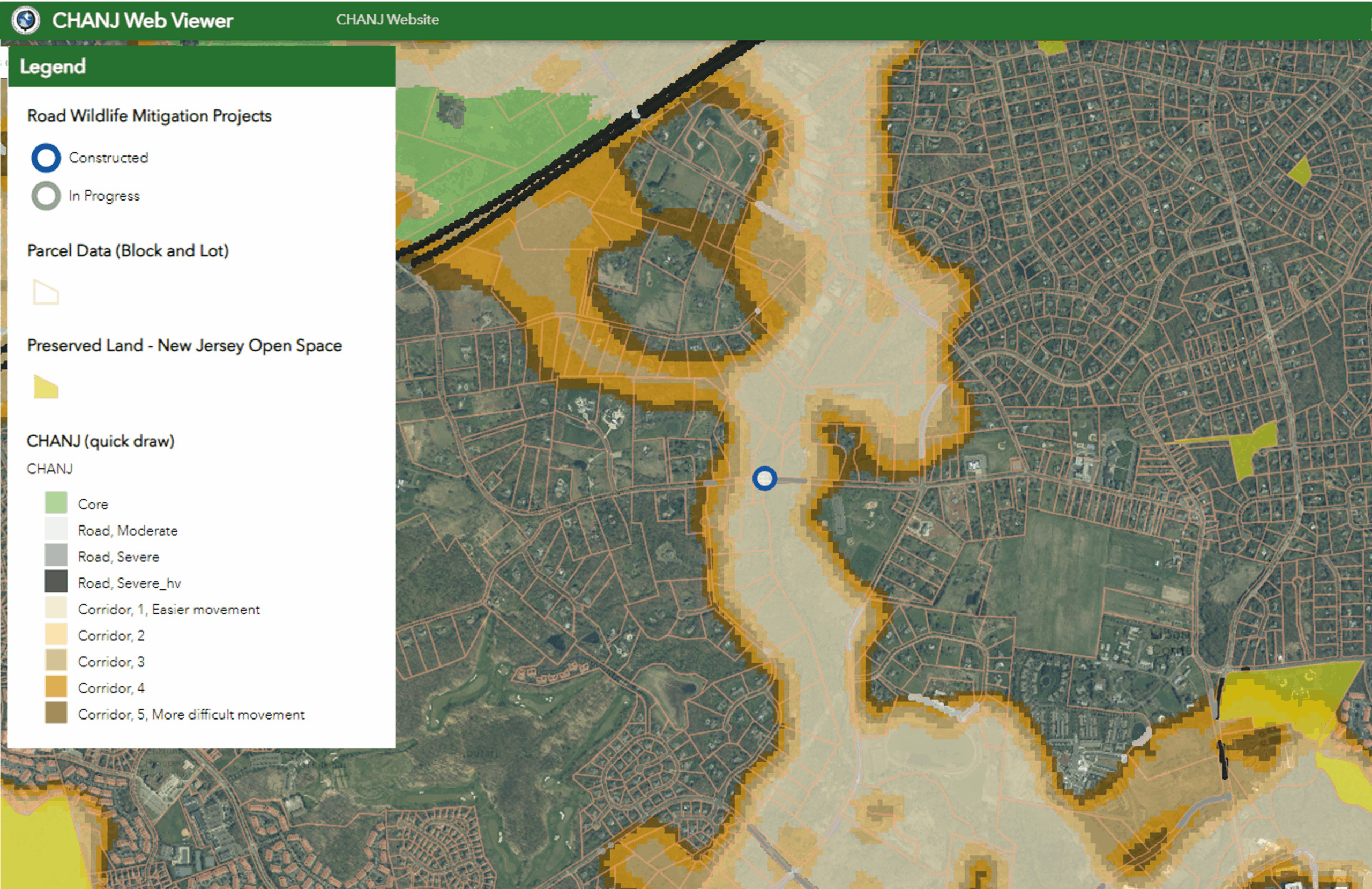
Task: Click the 'Road, Severe_hv' label
Action: coord(129,583)
